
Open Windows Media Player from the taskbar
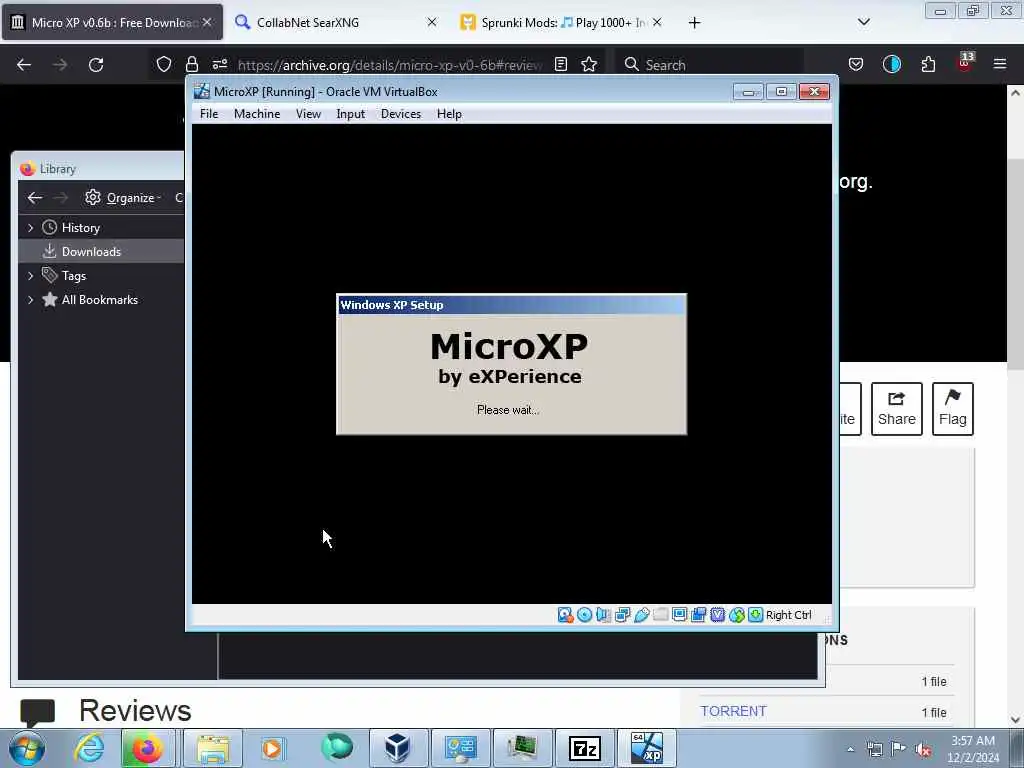point(272,748)
